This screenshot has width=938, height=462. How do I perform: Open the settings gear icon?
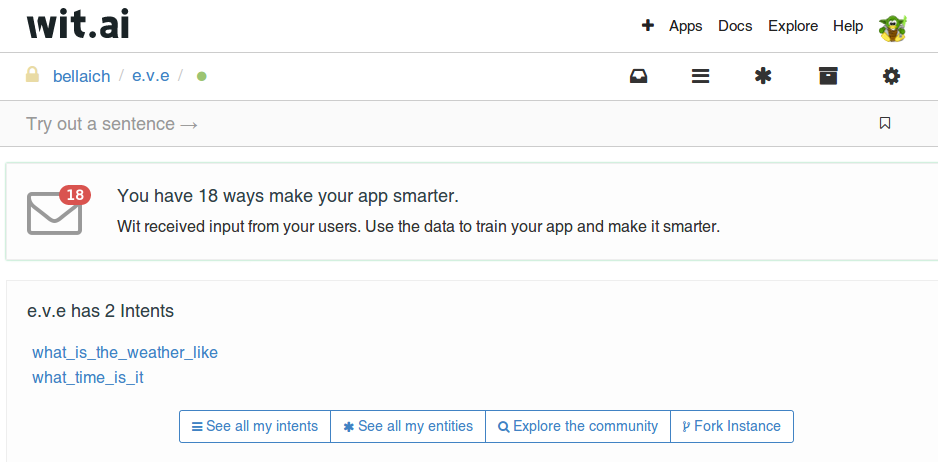click(891, 76)
